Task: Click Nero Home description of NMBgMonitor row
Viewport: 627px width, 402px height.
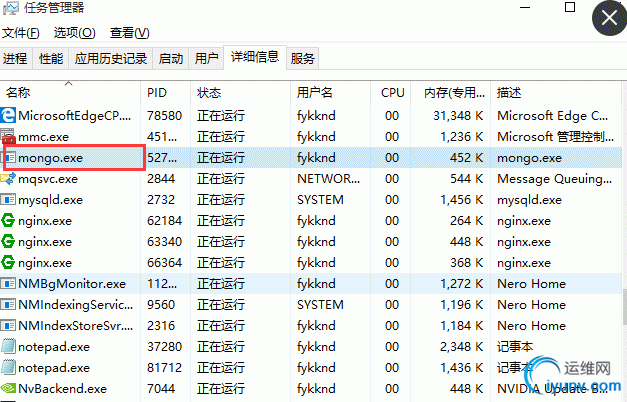Action: click(531, 284)
